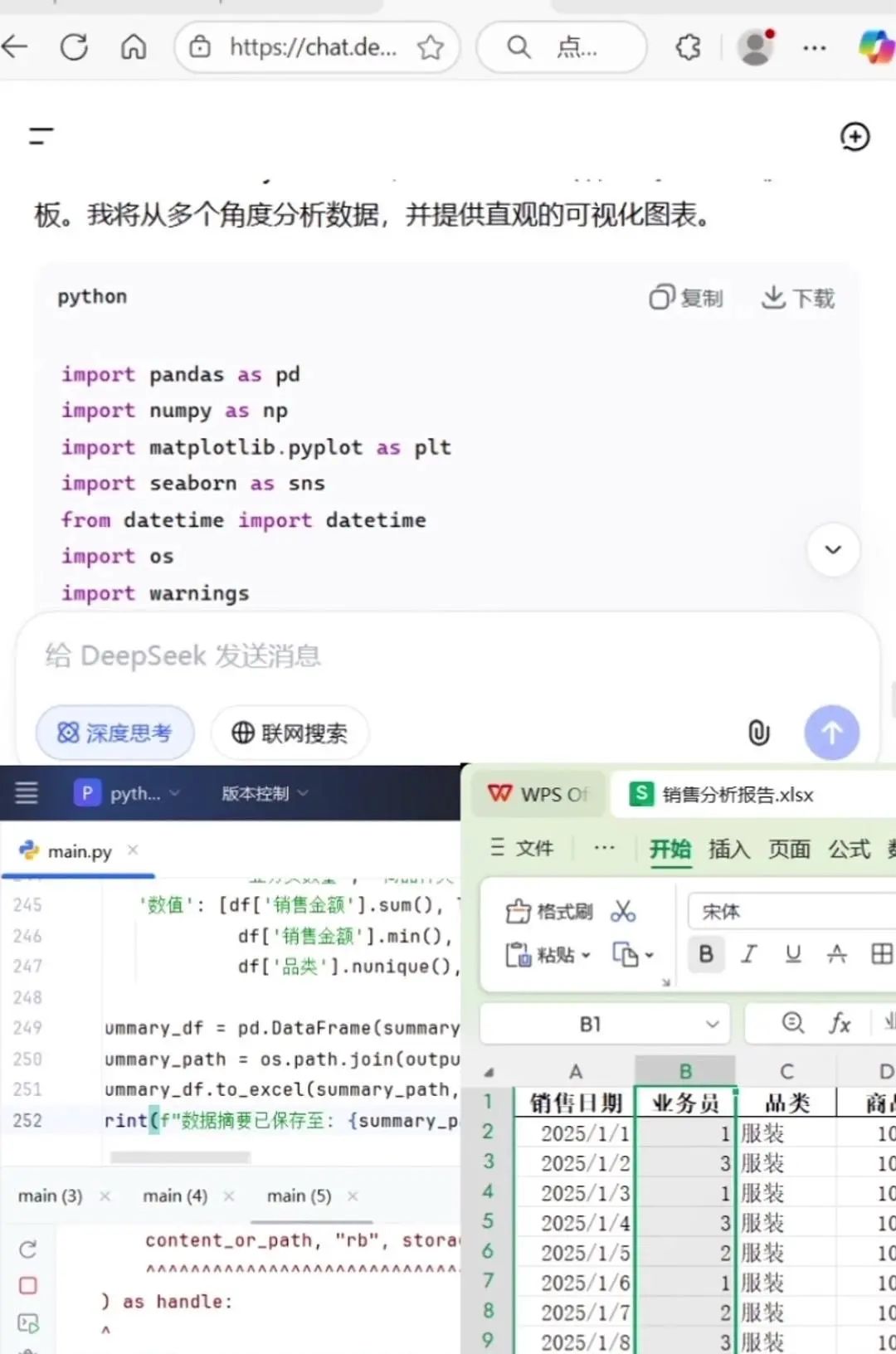Viewport: 896px width, 1354px height.
Task: Click the WPS cut scissors icon
Action: tap(623, 912)
